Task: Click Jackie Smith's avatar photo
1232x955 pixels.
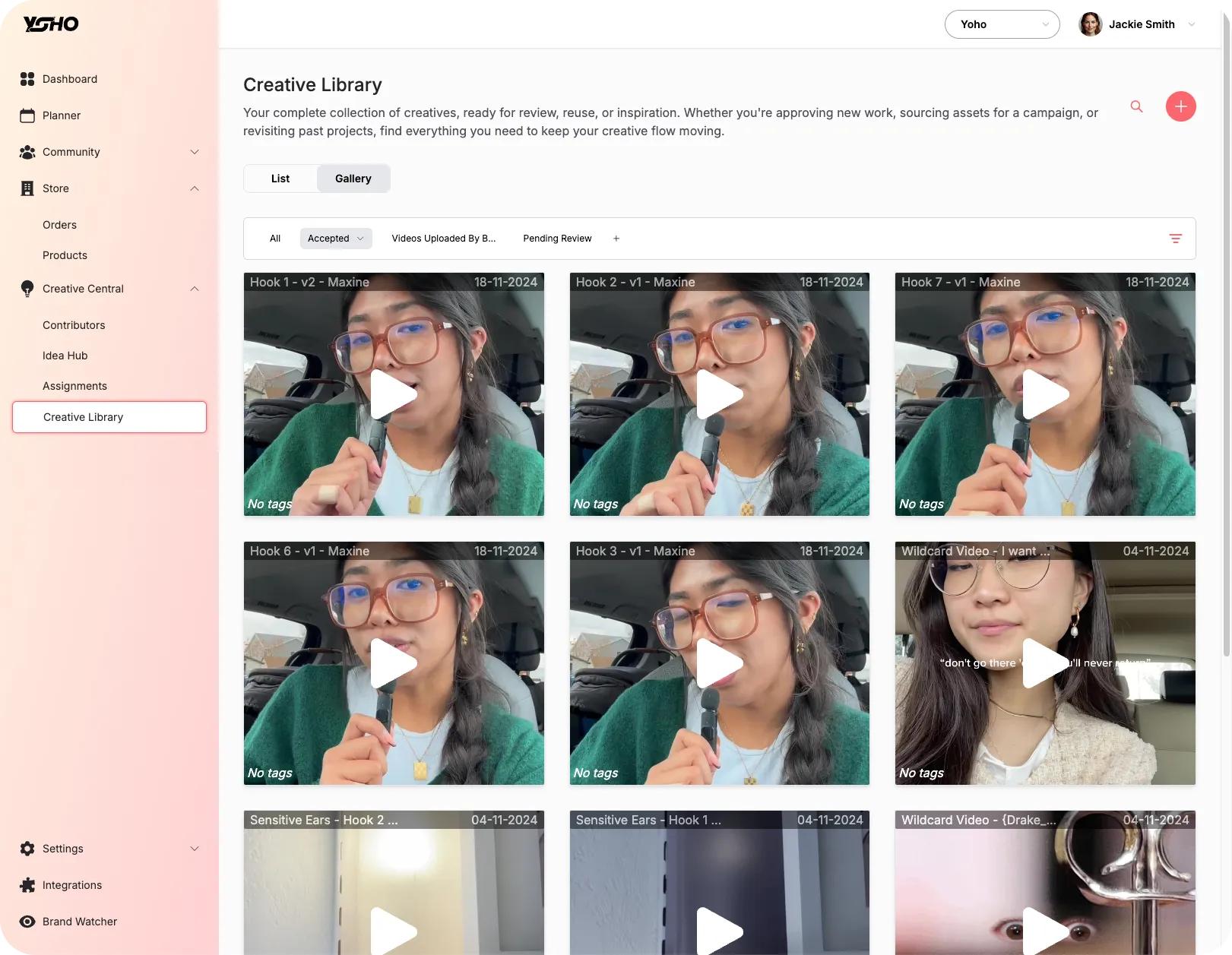Action: 1091,24
